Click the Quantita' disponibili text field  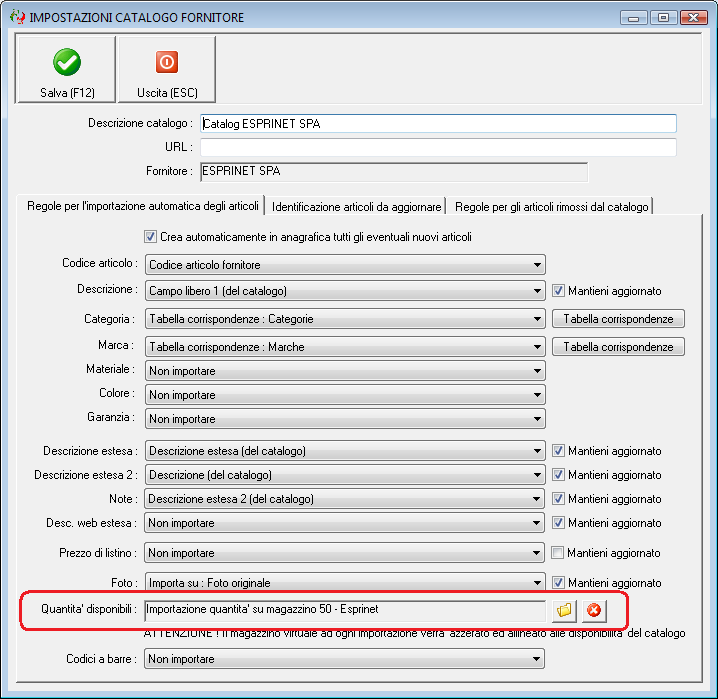(x=345, y=610)
